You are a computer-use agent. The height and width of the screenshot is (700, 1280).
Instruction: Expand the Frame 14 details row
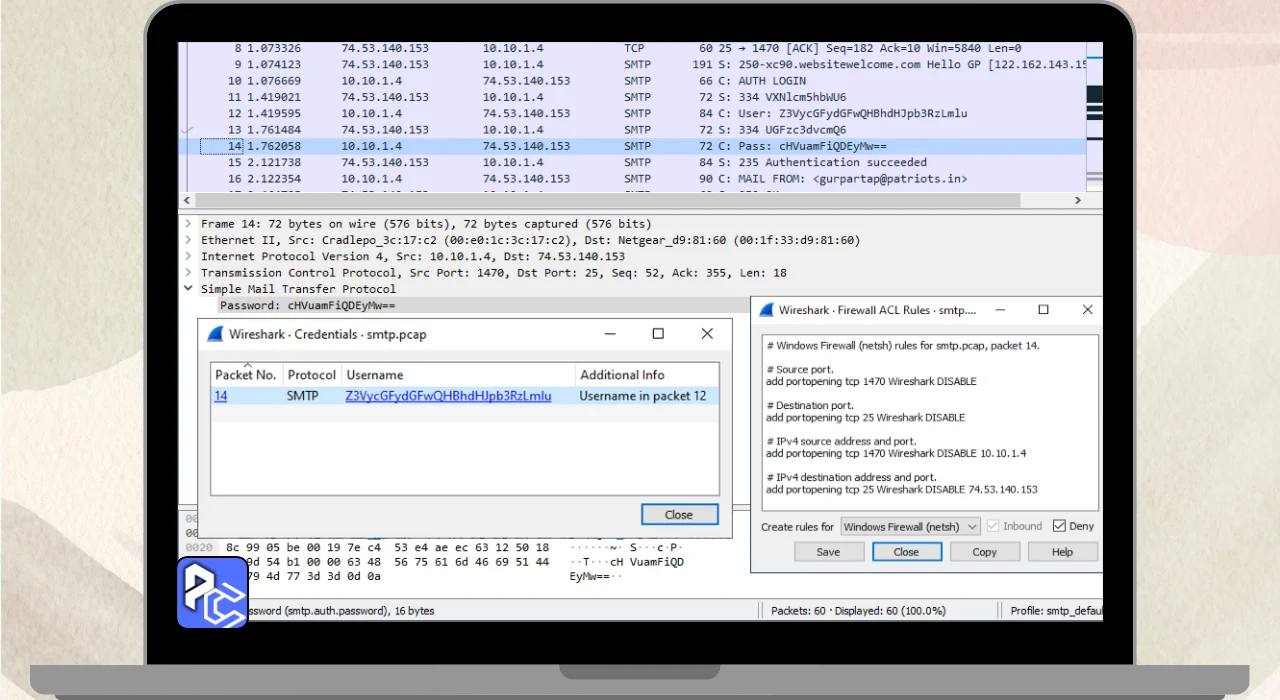[x=188, y=224]
